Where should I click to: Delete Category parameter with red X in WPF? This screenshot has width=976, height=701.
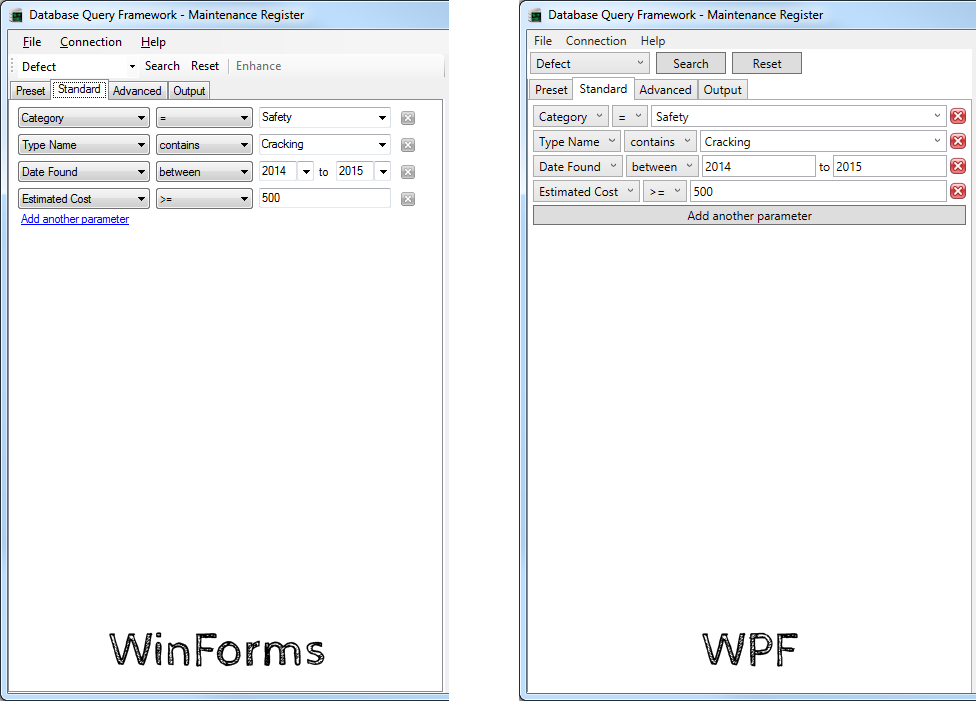pos(958,116)
